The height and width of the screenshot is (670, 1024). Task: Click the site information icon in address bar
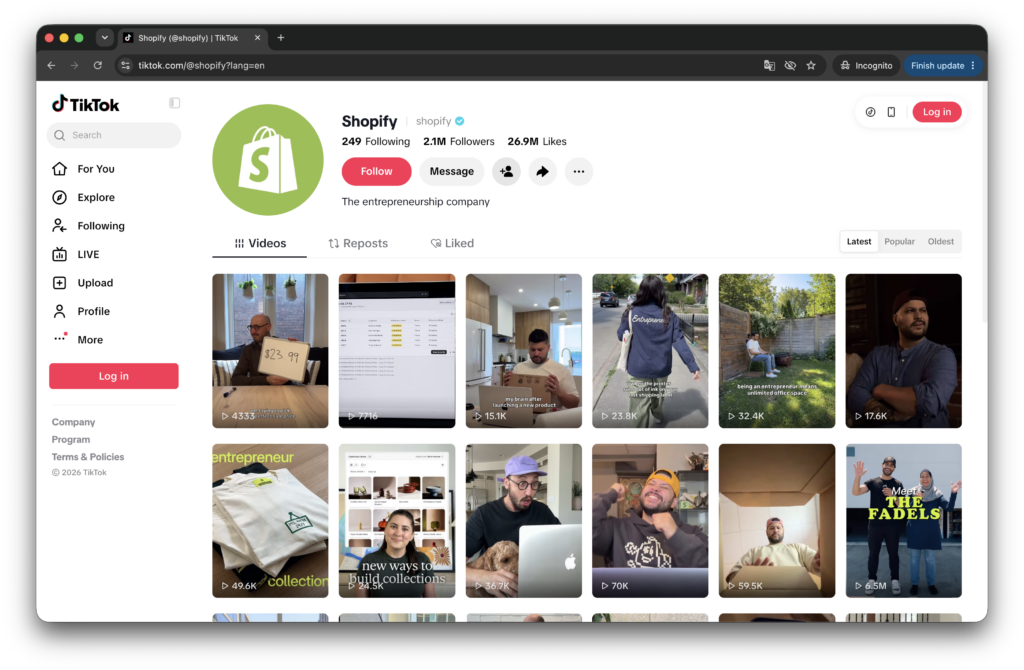125,65
